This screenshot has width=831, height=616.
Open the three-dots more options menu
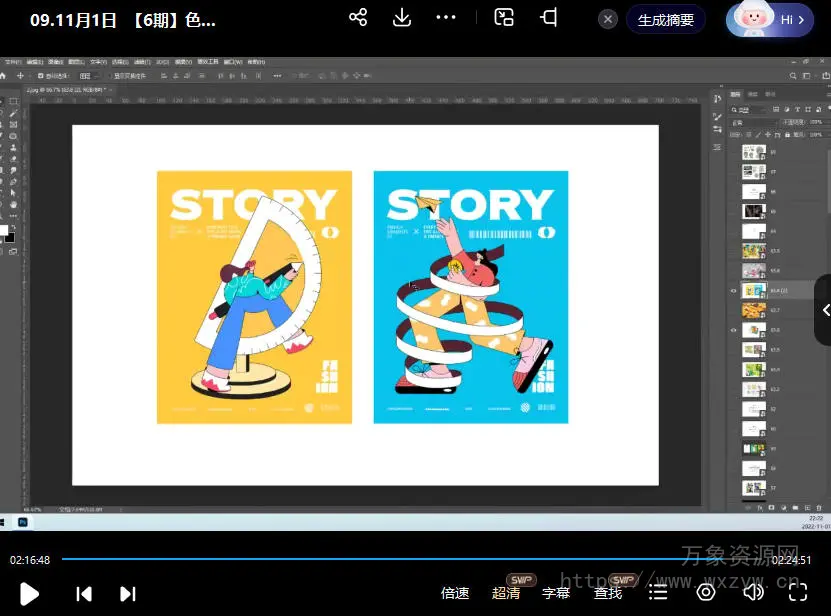pyautogui.click(x=446, y=18)
